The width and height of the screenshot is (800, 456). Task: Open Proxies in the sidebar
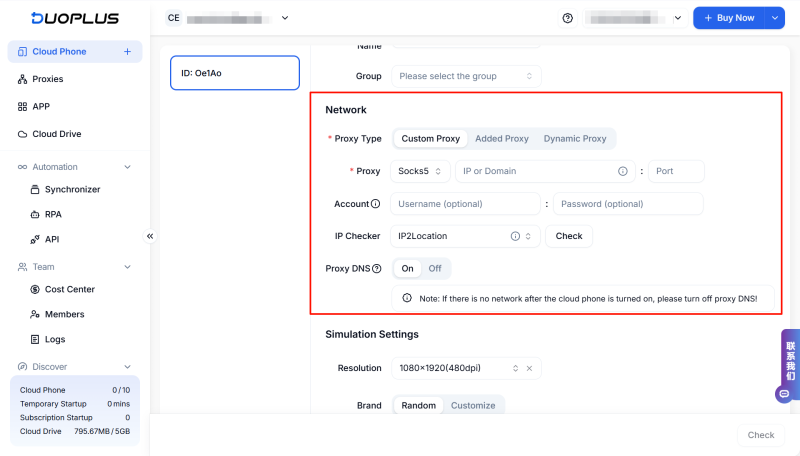[48, 79]
